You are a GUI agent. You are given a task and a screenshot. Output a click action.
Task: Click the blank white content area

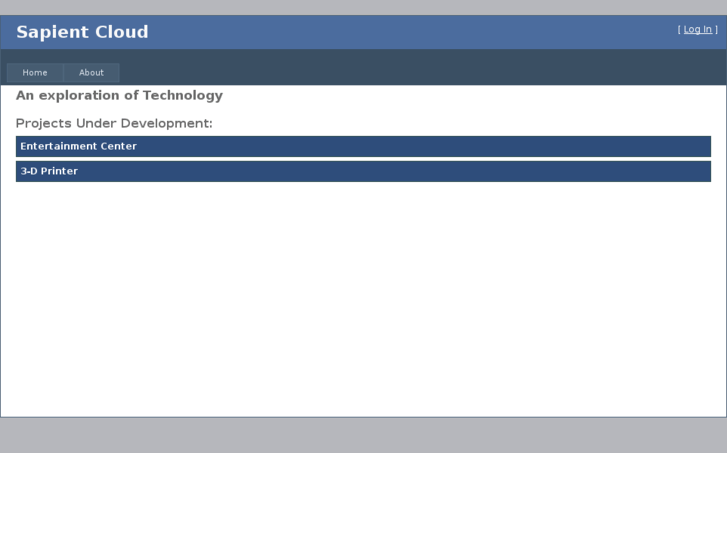[363, 300]
